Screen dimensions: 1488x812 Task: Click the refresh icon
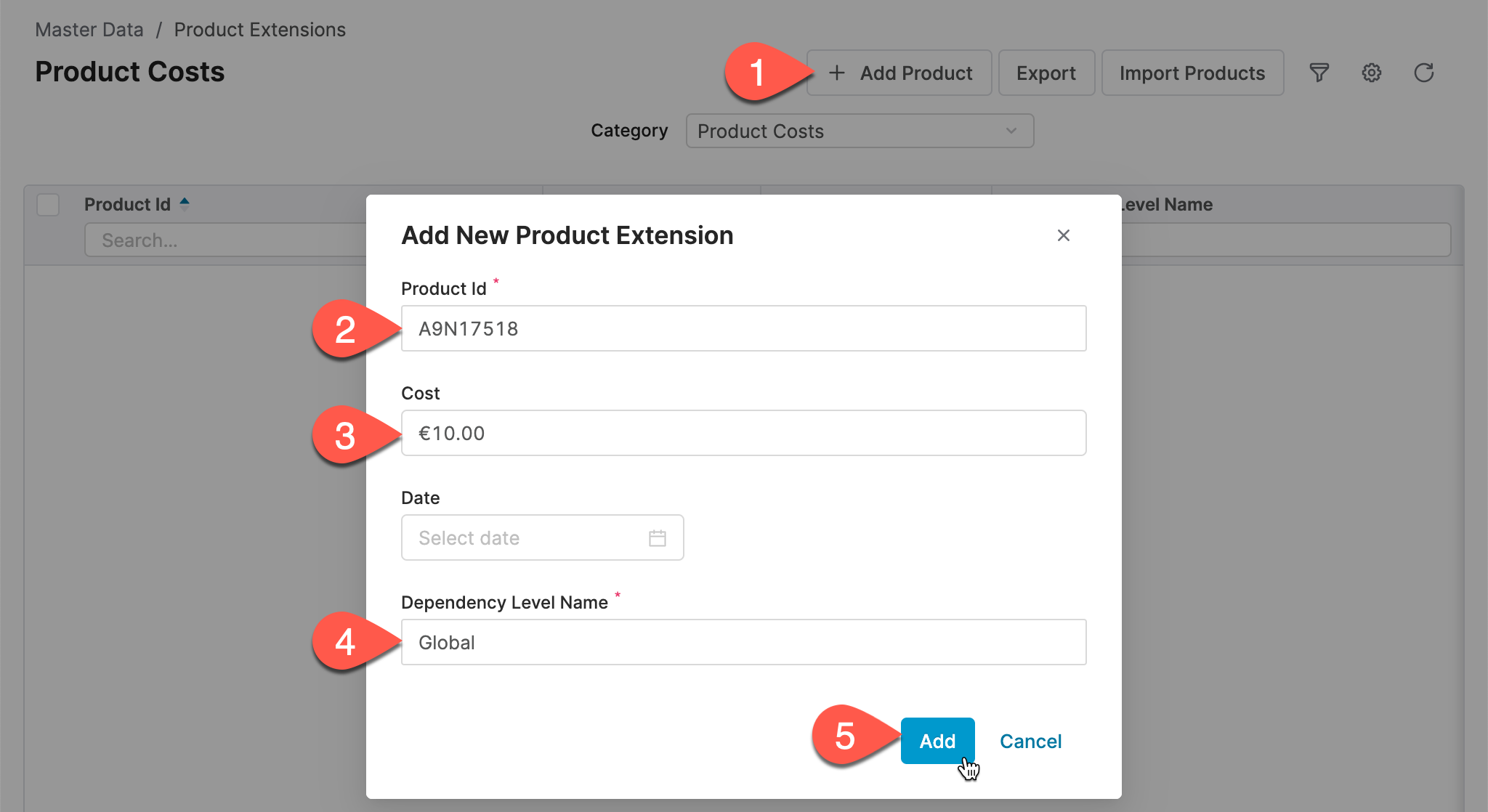1424,73
